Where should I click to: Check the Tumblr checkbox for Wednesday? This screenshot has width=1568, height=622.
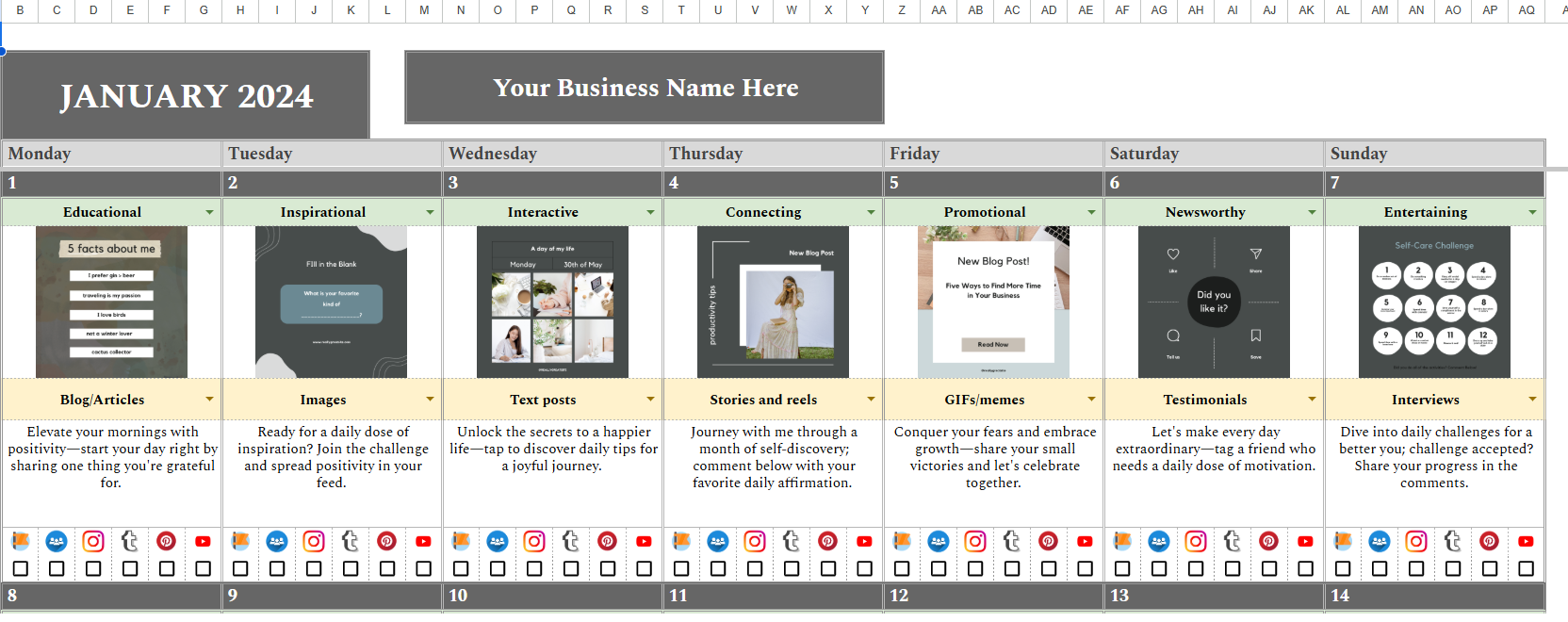tap(571, 568)
